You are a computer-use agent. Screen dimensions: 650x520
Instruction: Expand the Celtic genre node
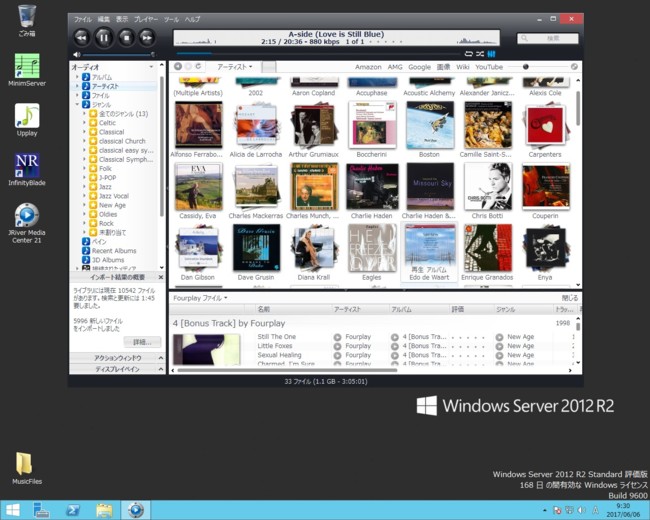tap(84, 123)
